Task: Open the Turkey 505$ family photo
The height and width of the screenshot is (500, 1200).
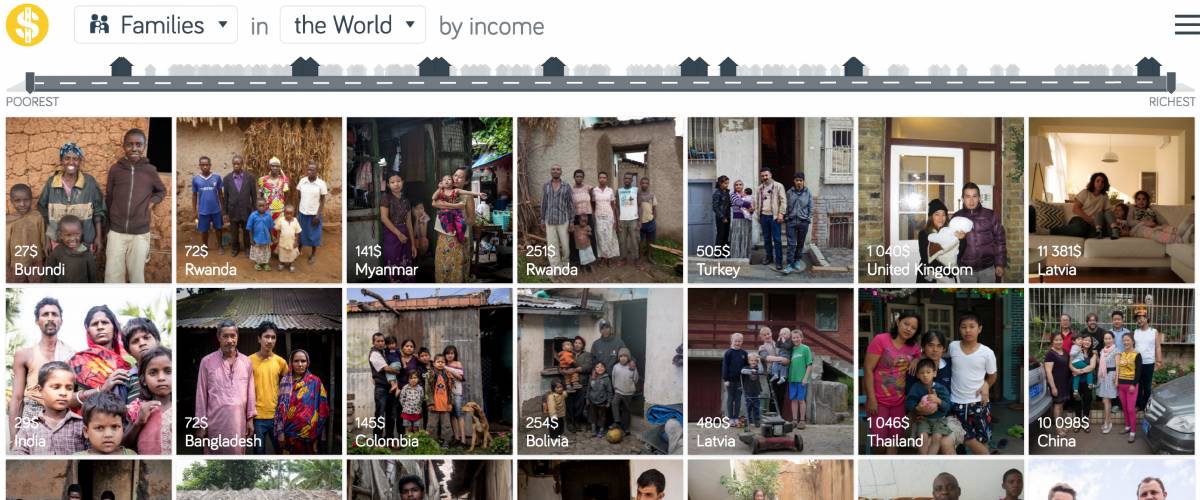Action: 771,200
